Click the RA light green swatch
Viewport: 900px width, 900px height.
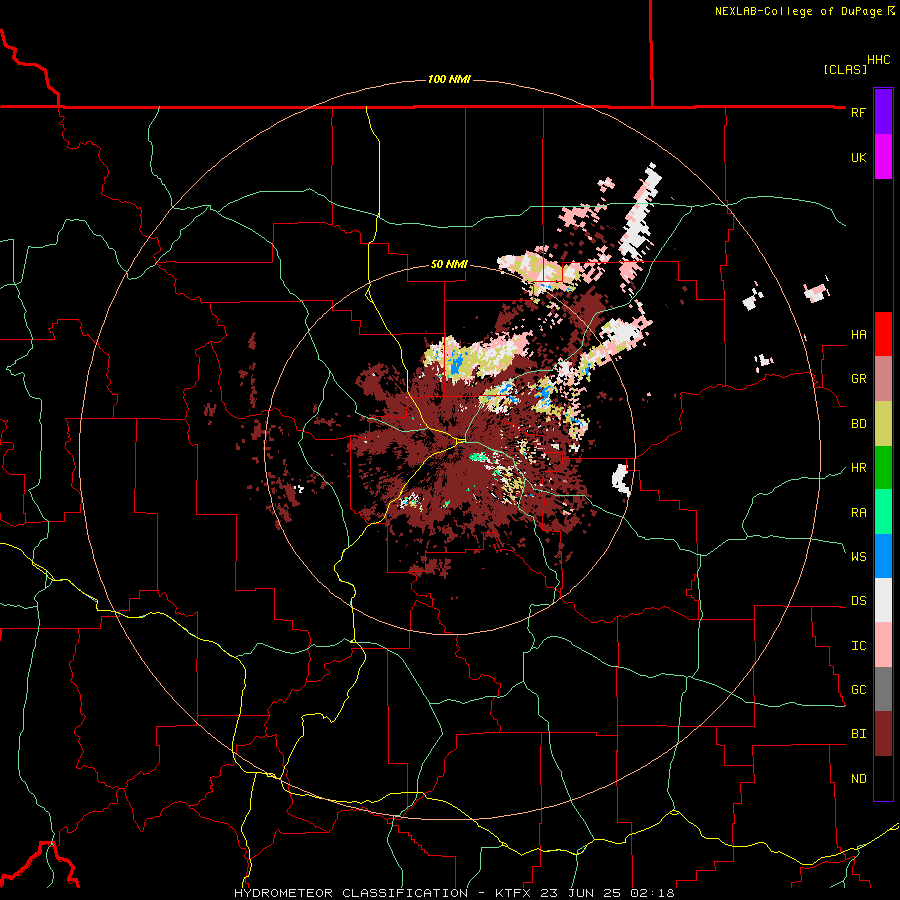point(883,512)
